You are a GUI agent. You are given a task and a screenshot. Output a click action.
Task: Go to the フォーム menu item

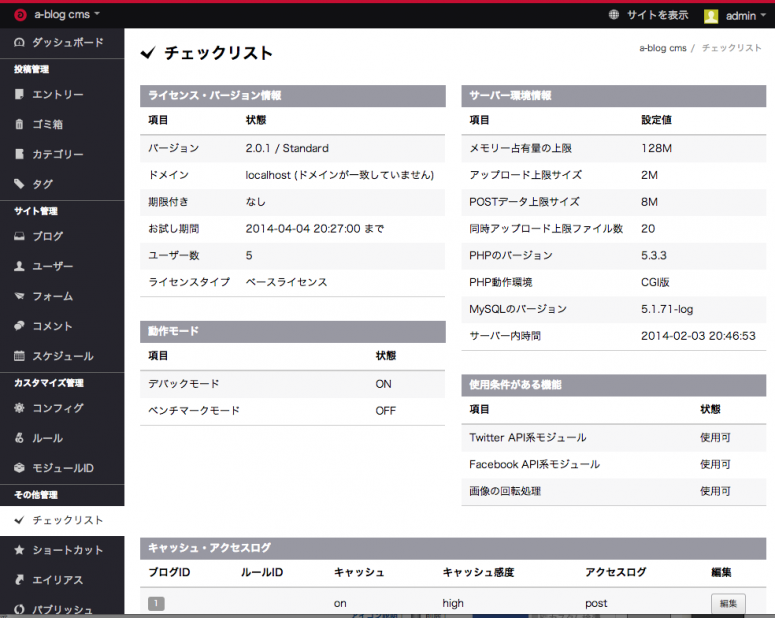point(52,297)
